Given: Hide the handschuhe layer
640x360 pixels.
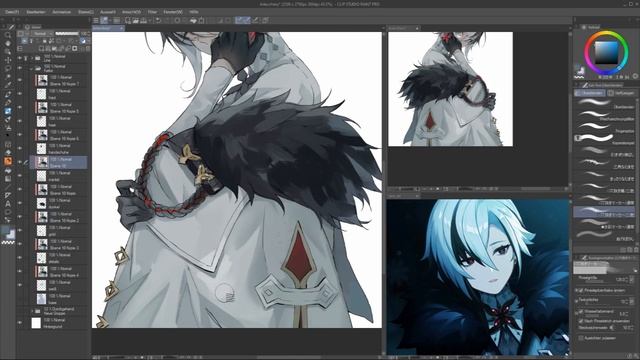Looking at the screenshot, I should click(x=20, y=148).
